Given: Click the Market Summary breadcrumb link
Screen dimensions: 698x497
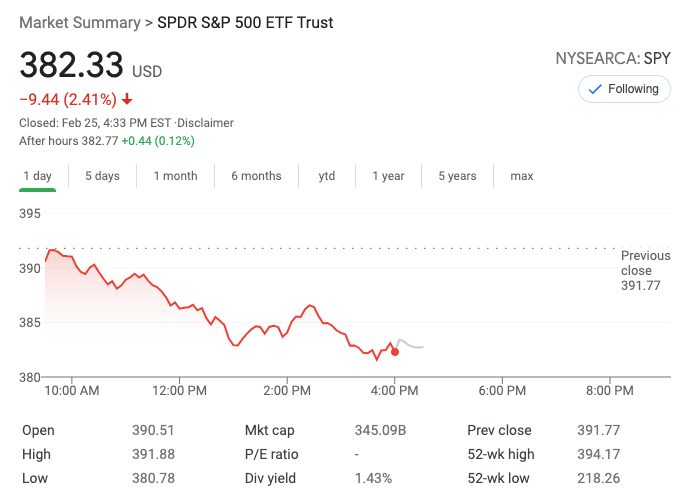Looking at the screenshot, I should pyautogui.click(x=79, y=22).
